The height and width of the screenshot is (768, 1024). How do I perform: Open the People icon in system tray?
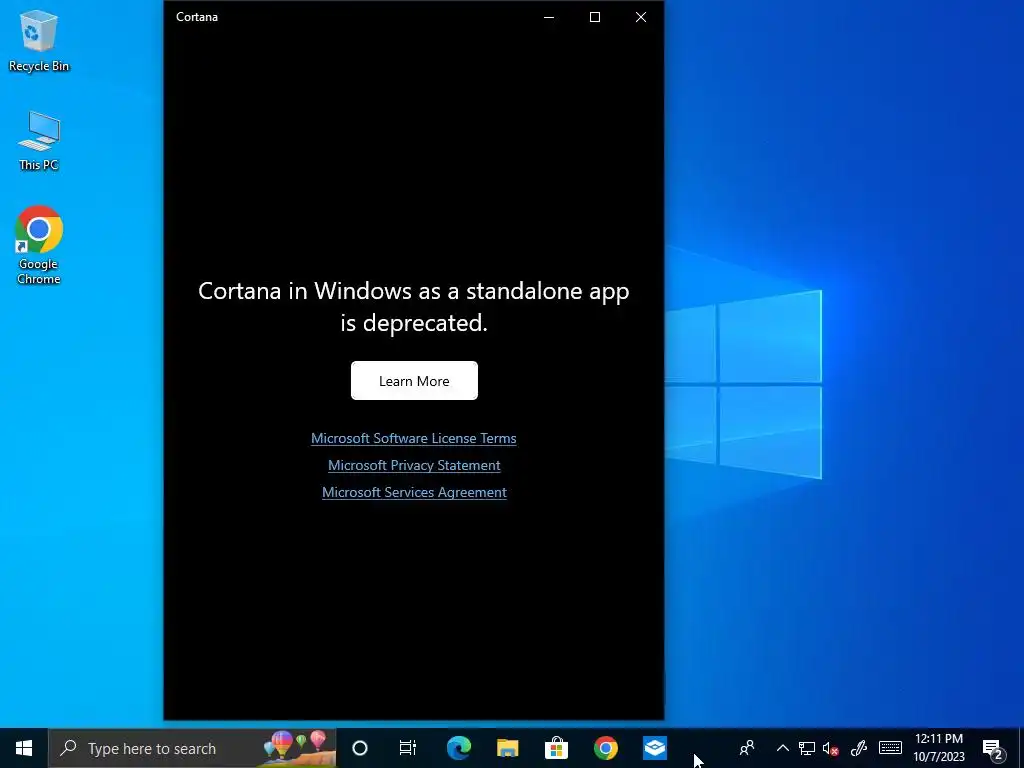coord(747,748)
